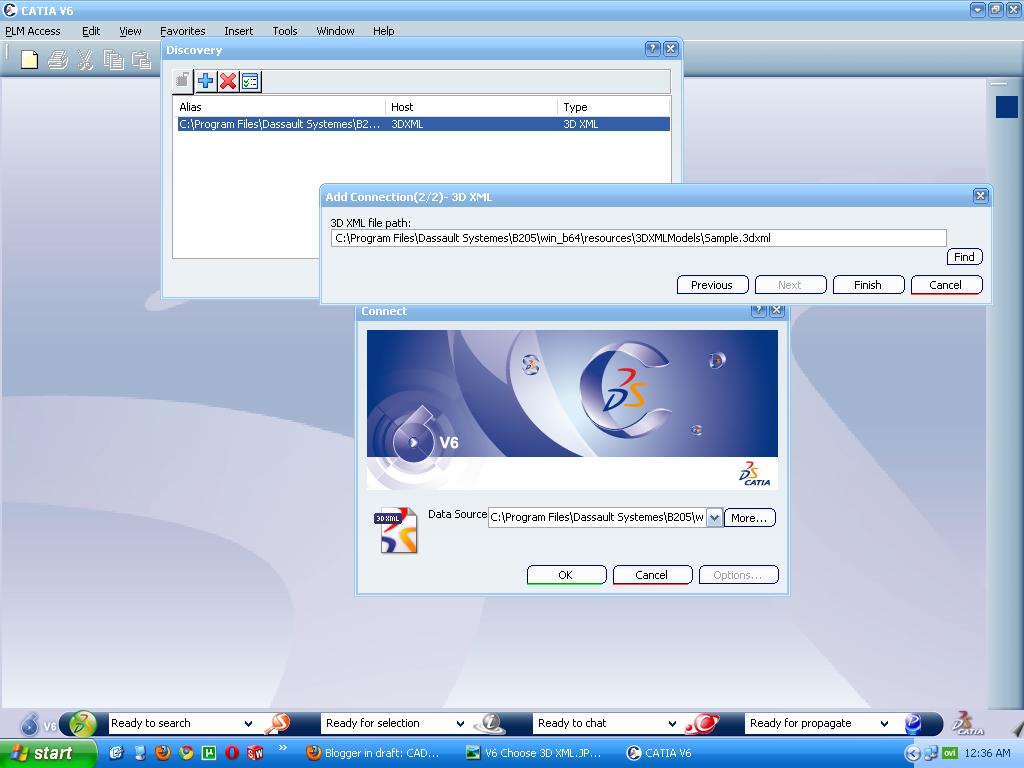Click the Opera icon in quick launch
Image resolution: width=1024 pixels, height=768 pixels.
[231, 753]
